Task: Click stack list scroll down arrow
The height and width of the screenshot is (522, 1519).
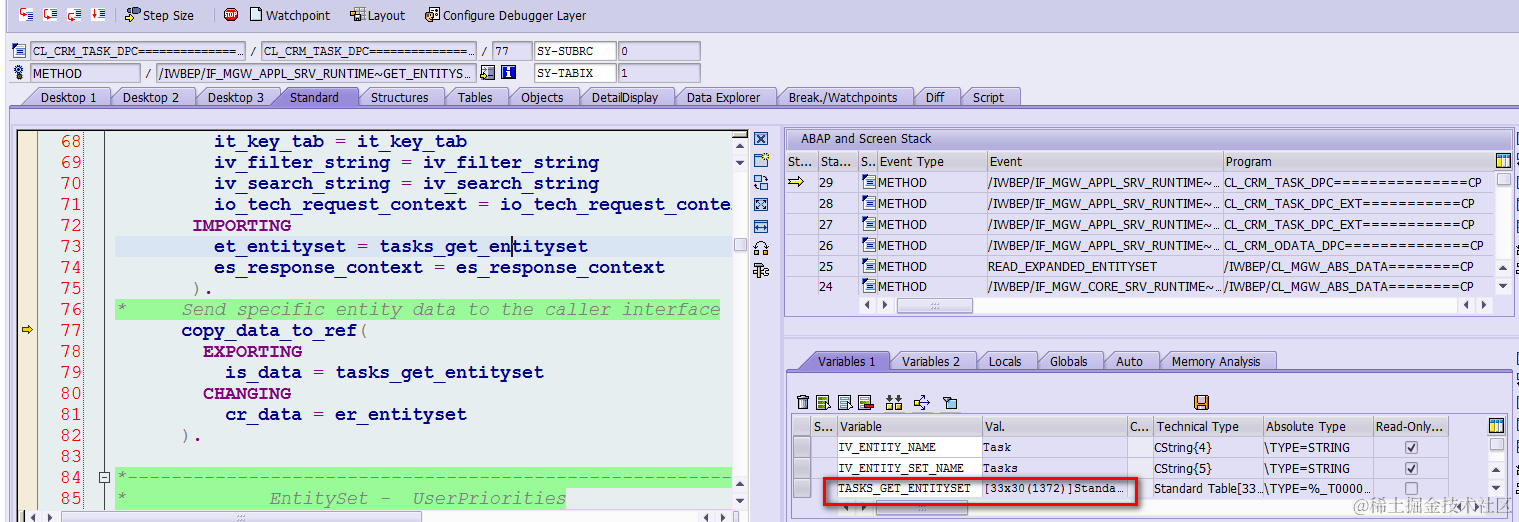Action: pos(1503,286)
